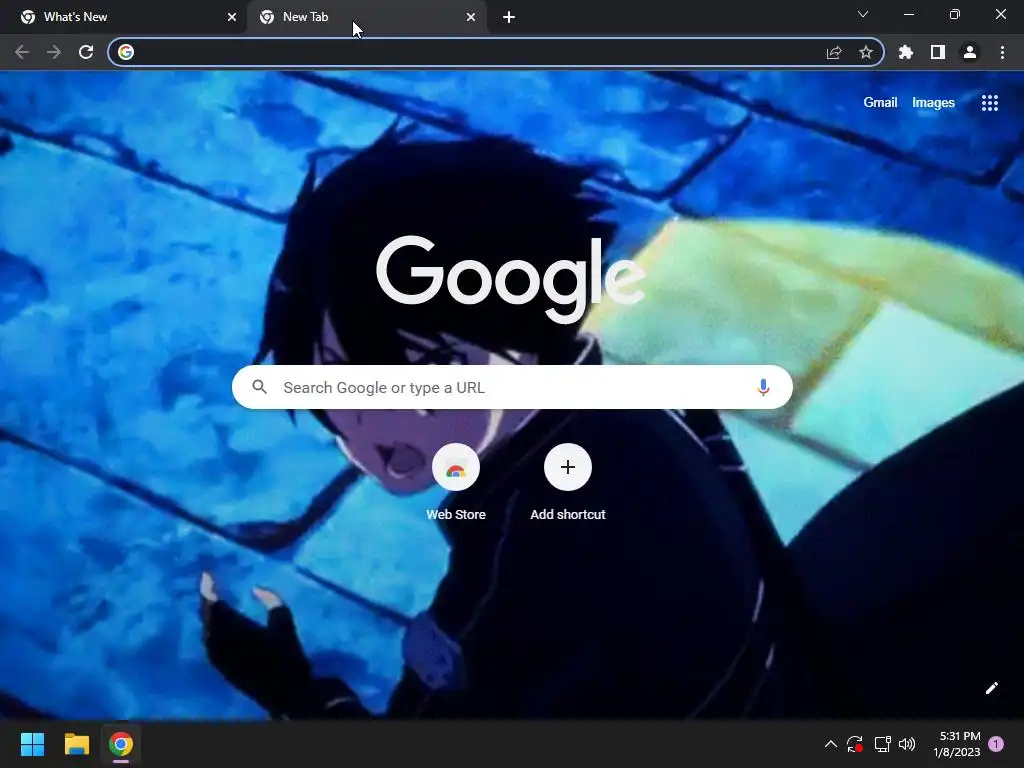Open the volume speaker icon
1024x768 pixels.
click(907, 744)
